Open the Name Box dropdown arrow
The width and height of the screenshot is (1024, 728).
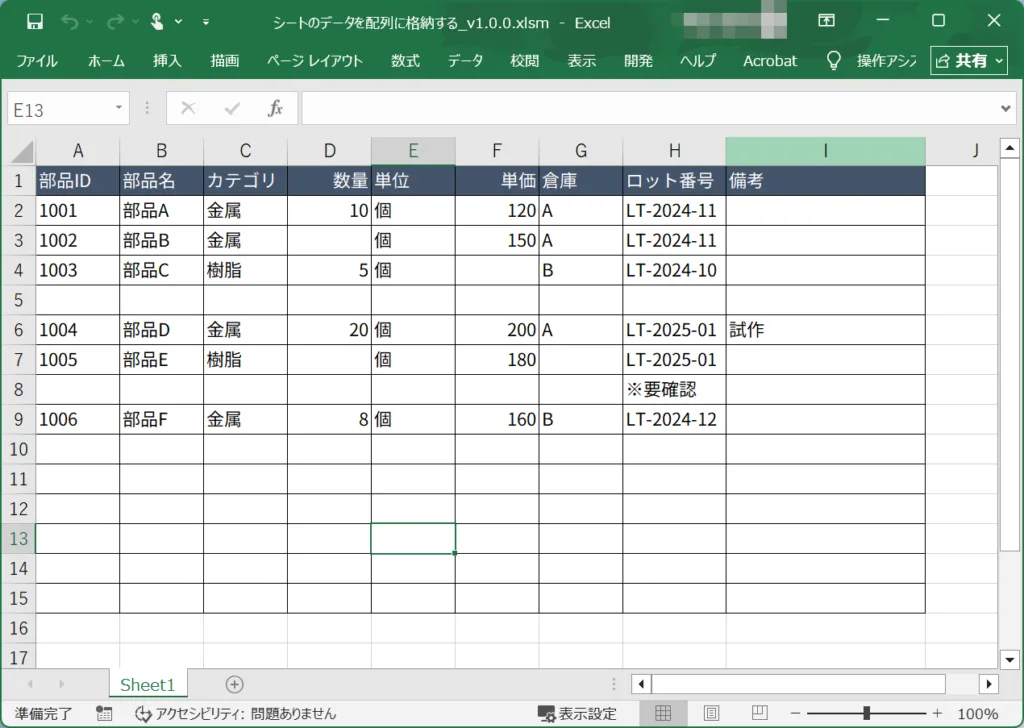tap(120, 108)
